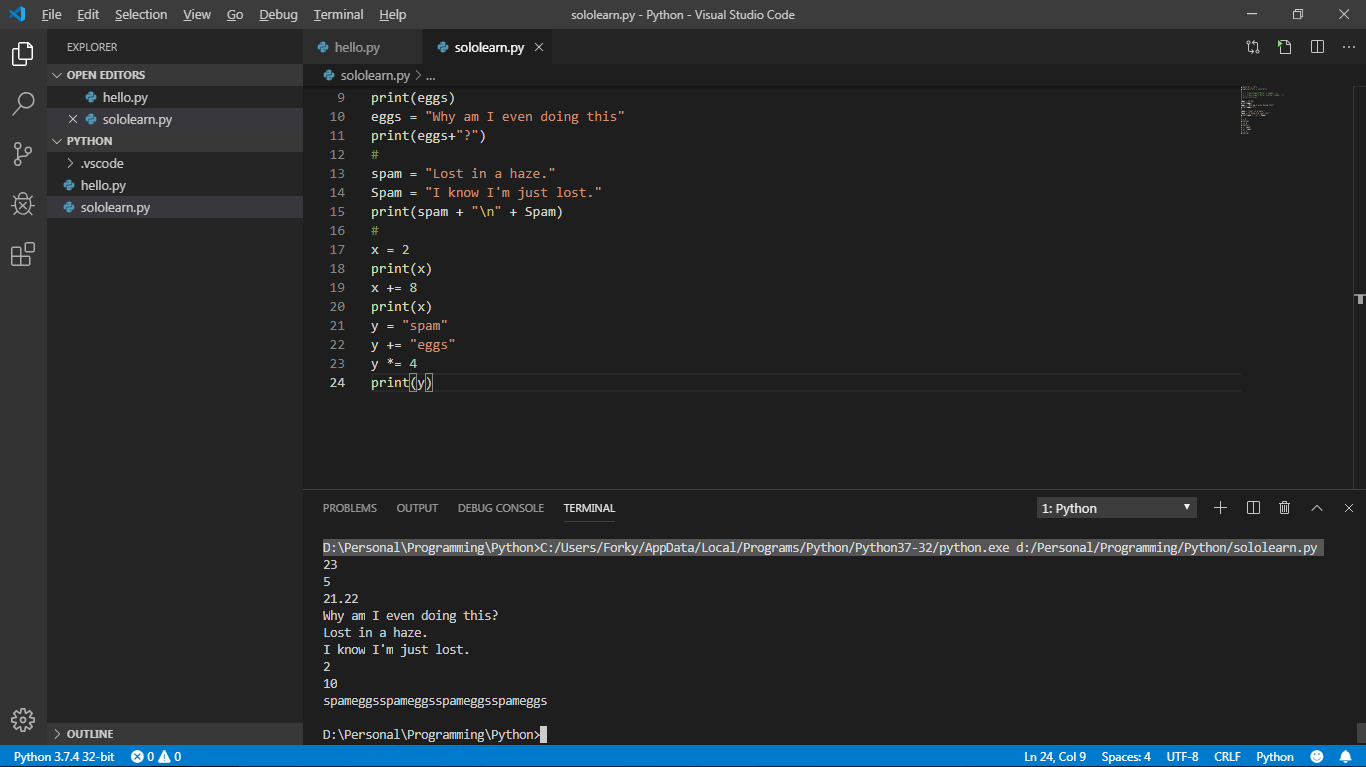Click terminal output spameggsspameggsspameggsspameggs

coord(435,701)
